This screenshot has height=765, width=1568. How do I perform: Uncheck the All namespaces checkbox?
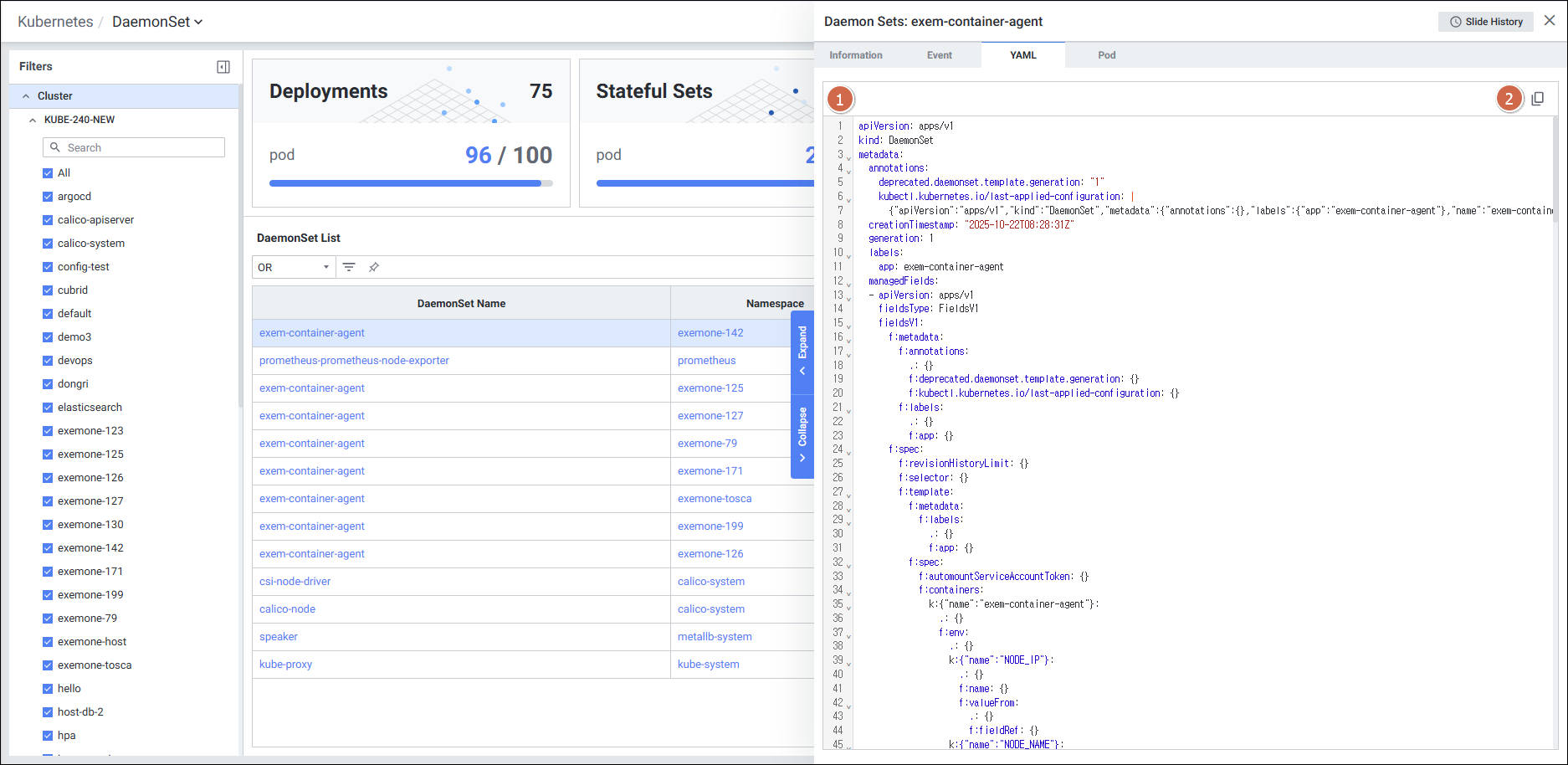48,173
